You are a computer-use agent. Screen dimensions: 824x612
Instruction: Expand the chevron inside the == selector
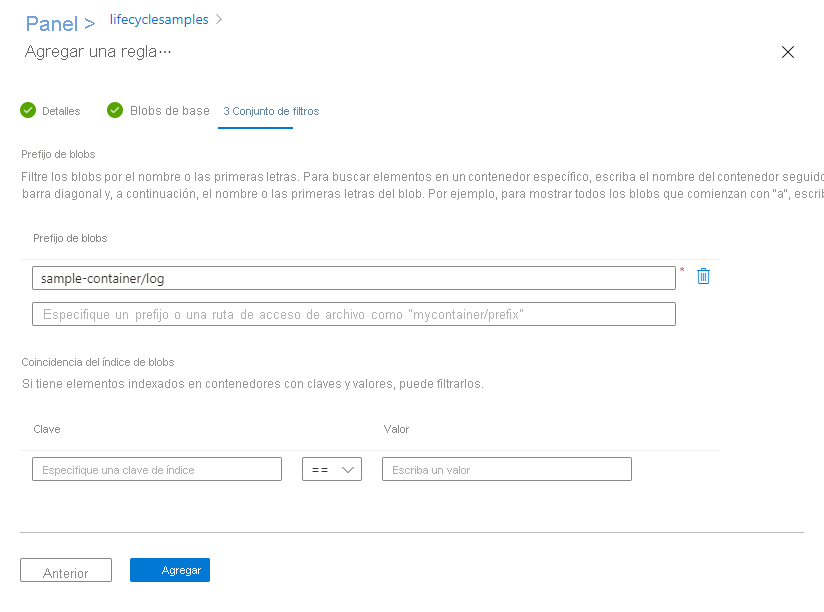coord(345,468)
